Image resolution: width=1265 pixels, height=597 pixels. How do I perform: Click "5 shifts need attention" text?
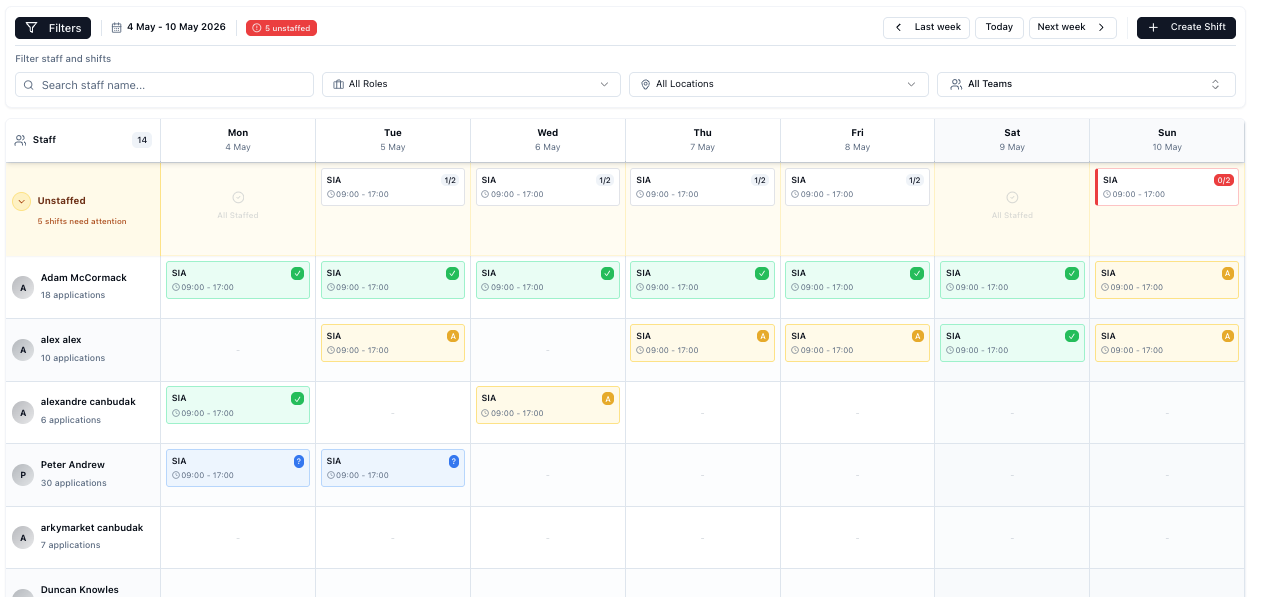pos(82,221)
